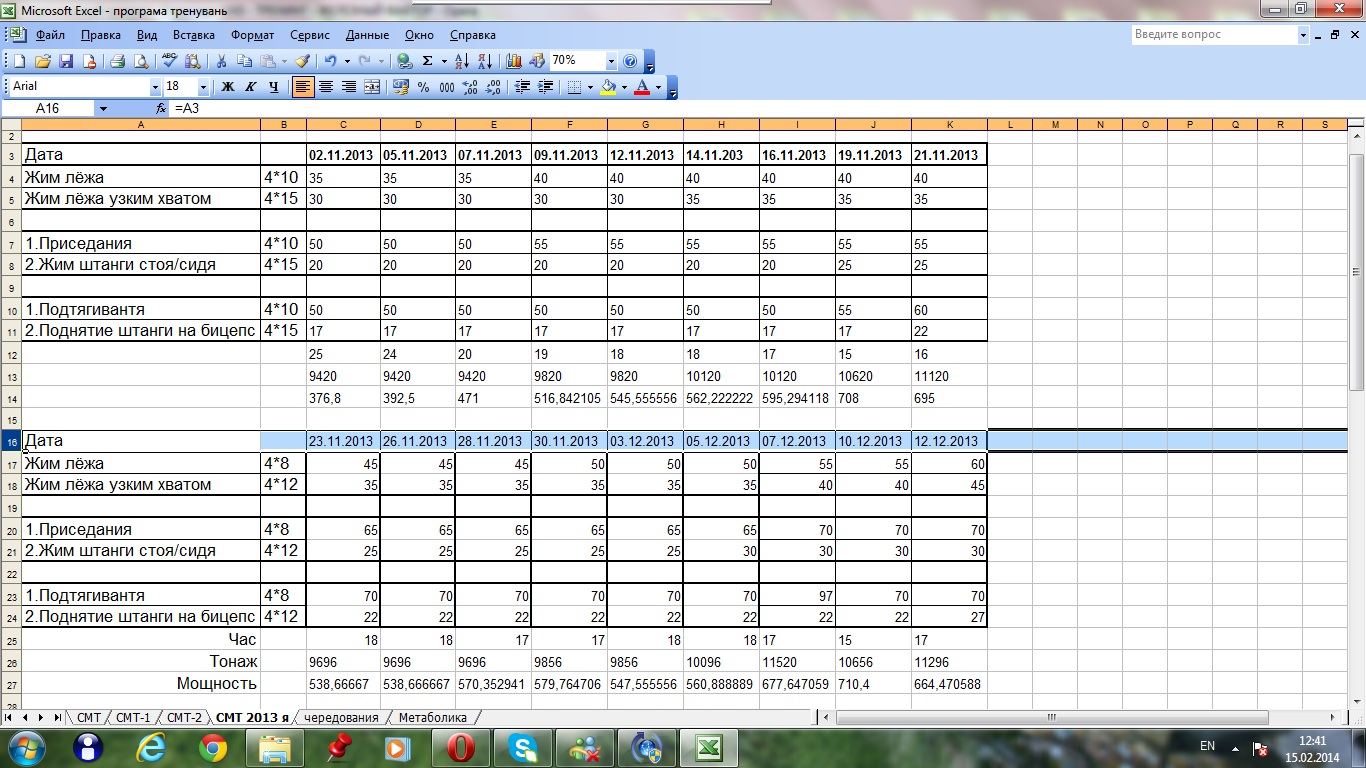Screen dimensions: 1366x768
Task: Click the Введите вопрос help search box
Action: (1214, 34)
